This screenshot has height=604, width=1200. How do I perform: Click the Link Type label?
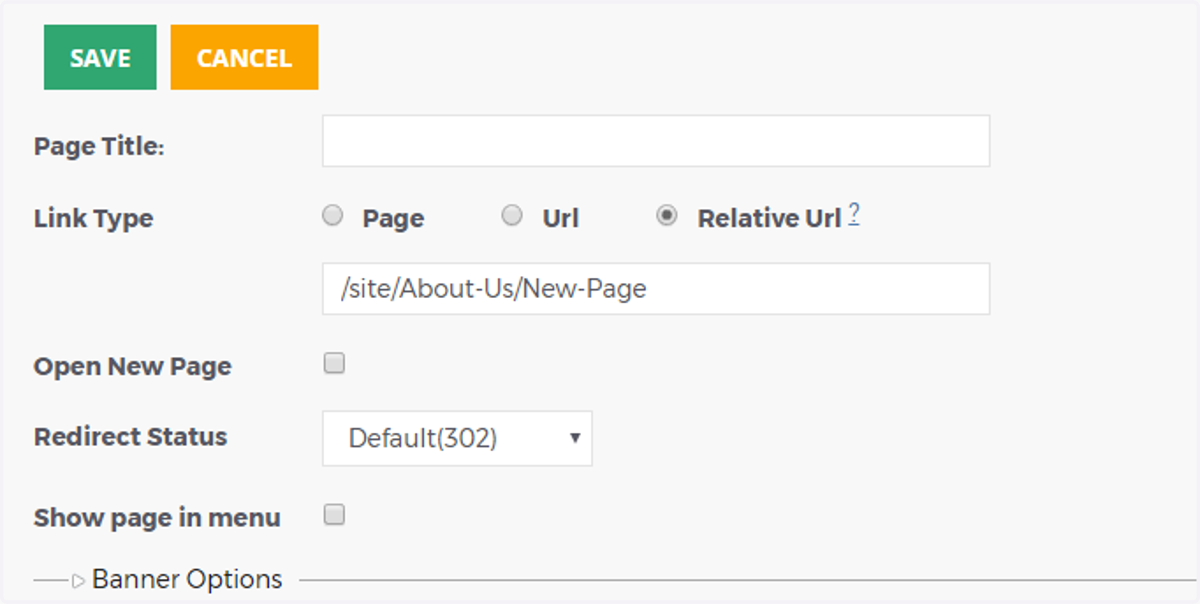94,219
